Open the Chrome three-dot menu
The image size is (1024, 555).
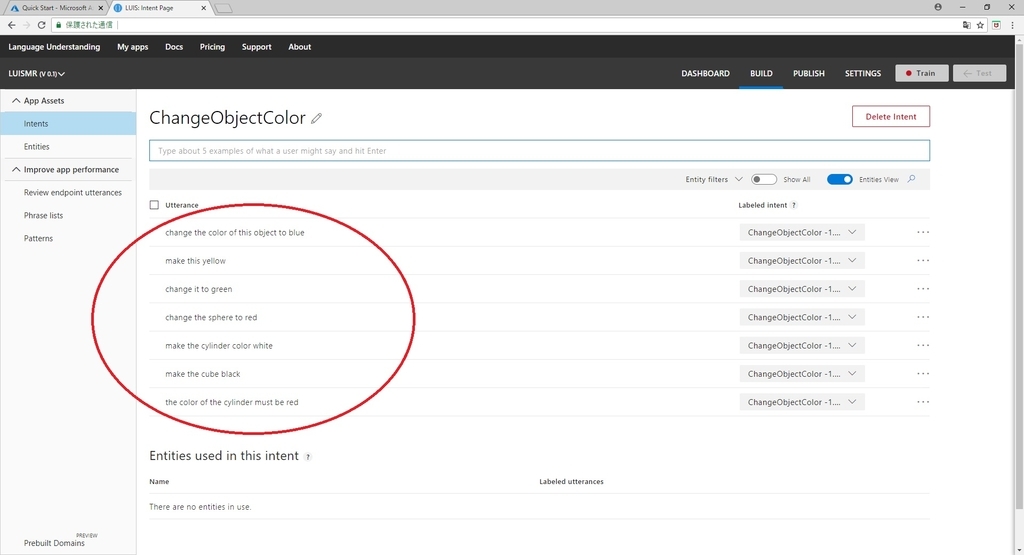click(1012, 25)
